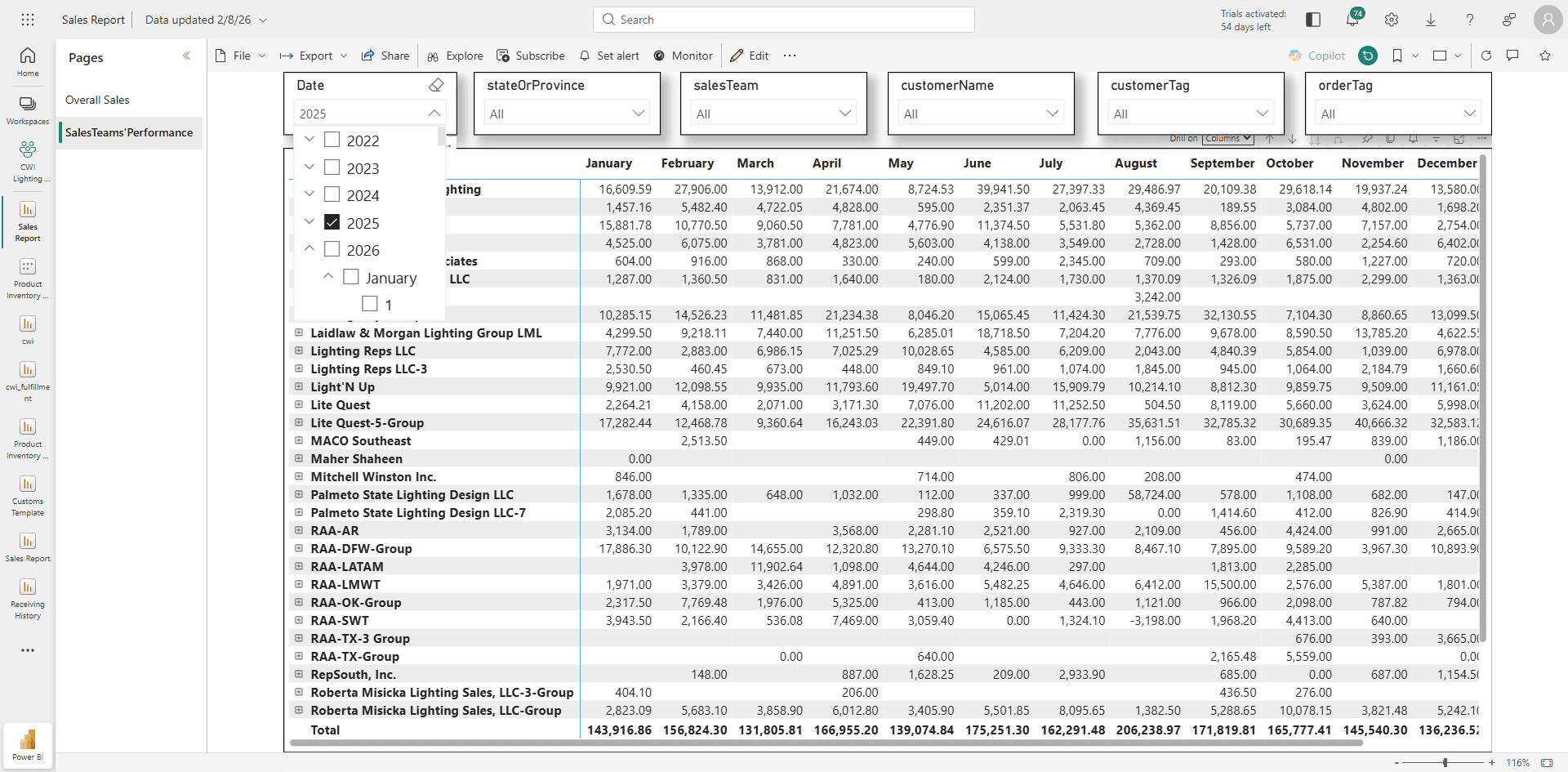Image resolution: width=1568 pixels, height=772 pixels.
Task: Click Set alert button
Action: click(x=609, y=56)
